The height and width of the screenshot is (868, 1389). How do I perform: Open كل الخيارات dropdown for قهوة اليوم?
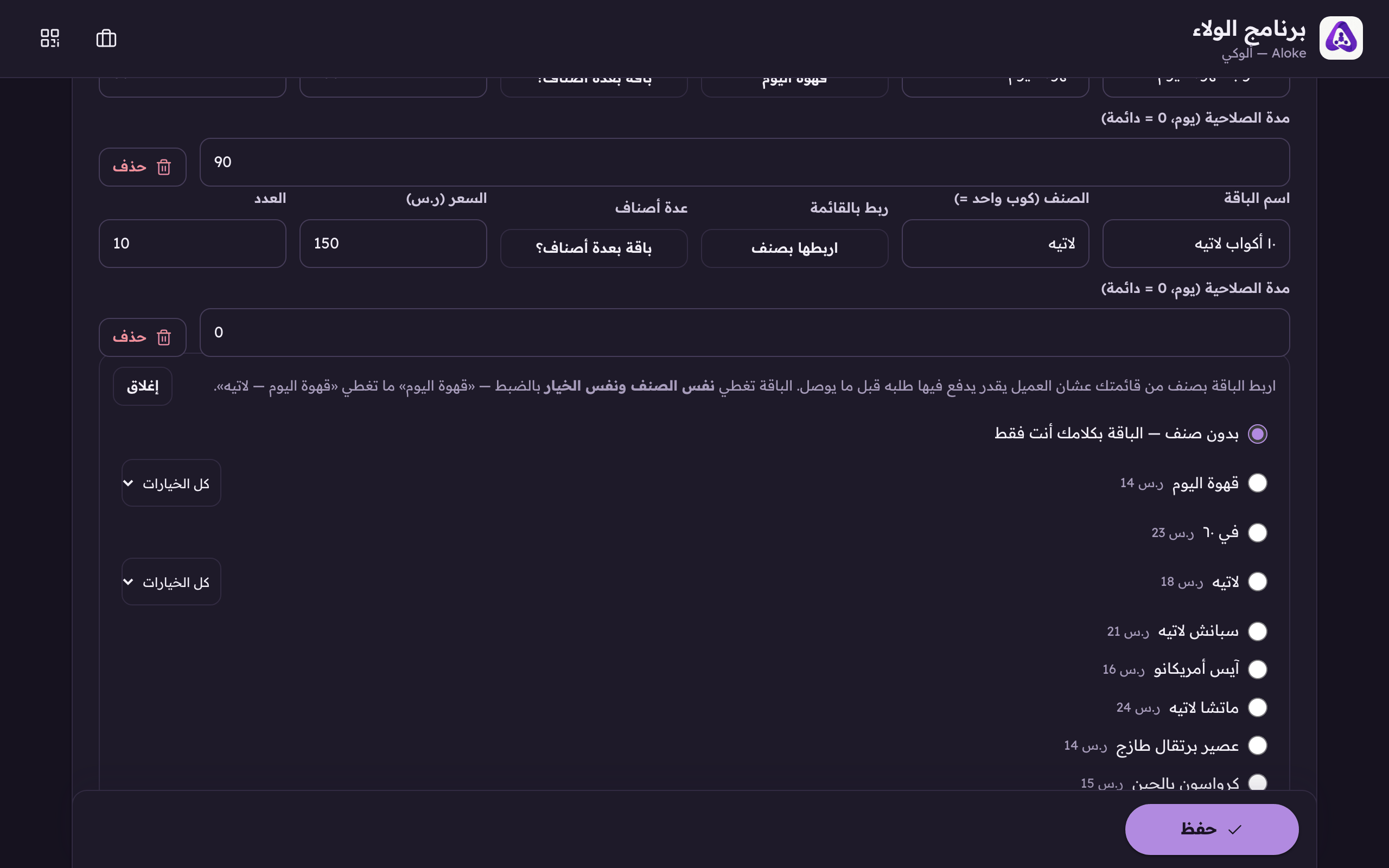[171, 483]
